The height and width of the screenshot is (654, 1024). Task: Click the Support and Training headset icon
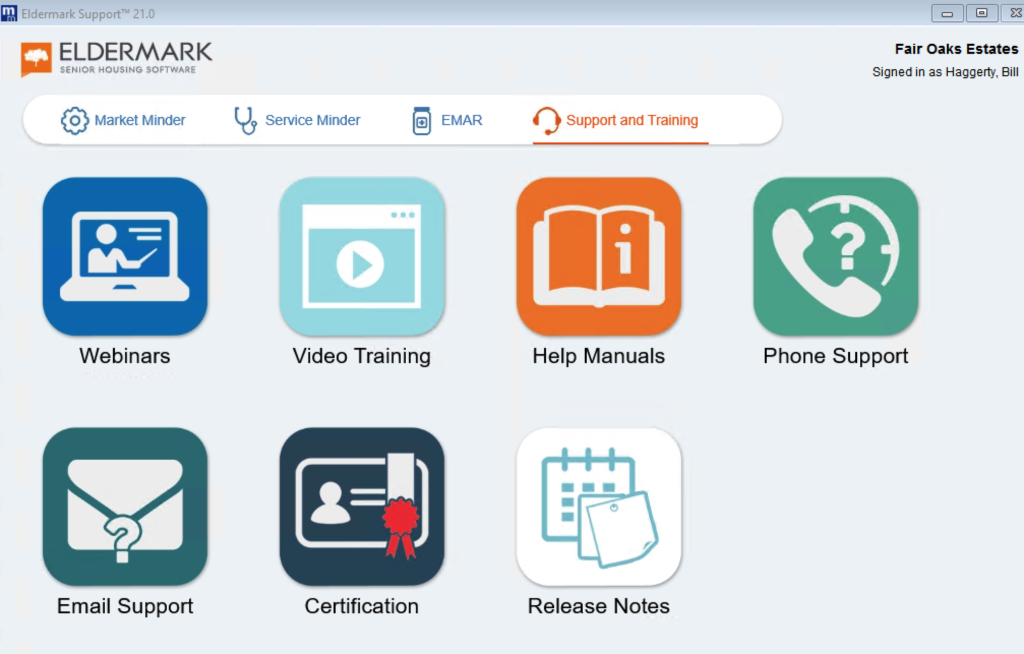coord(547,121)
